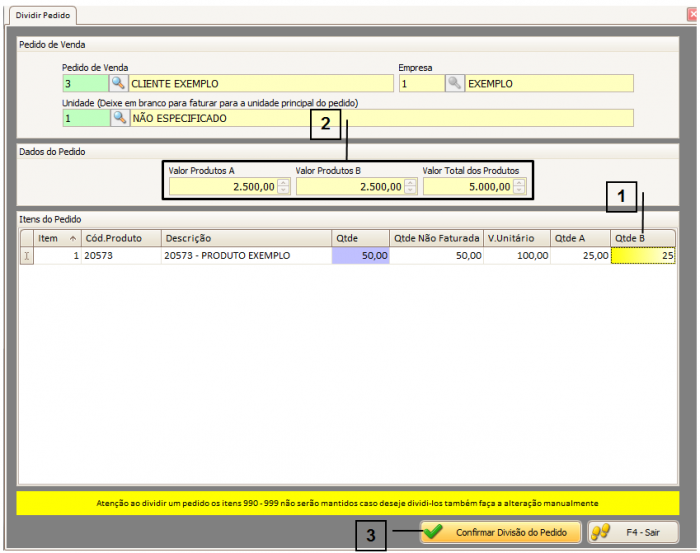
Task: Click the Descrição column header
Action: [245, 238]
